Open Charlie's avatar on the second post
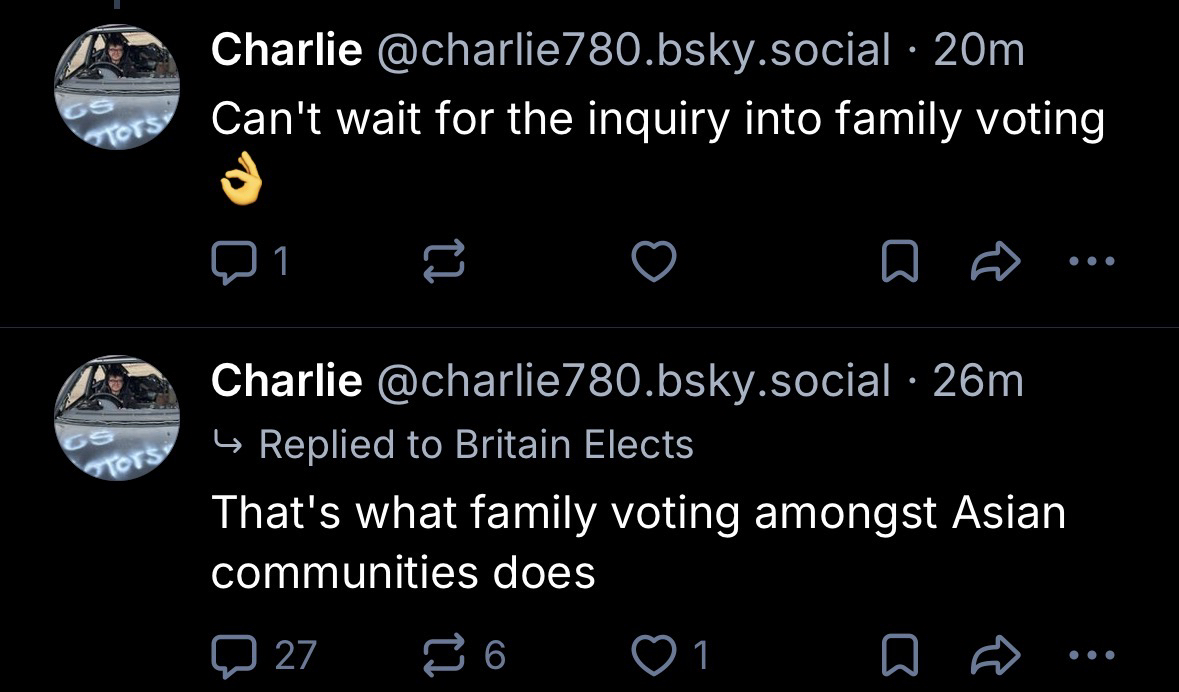The image size is (1179, 692). click(x=117, y=417)
